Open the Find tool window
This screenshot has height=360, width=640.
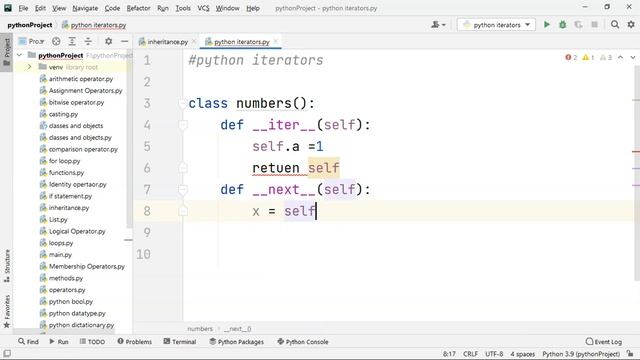point(28,342)
